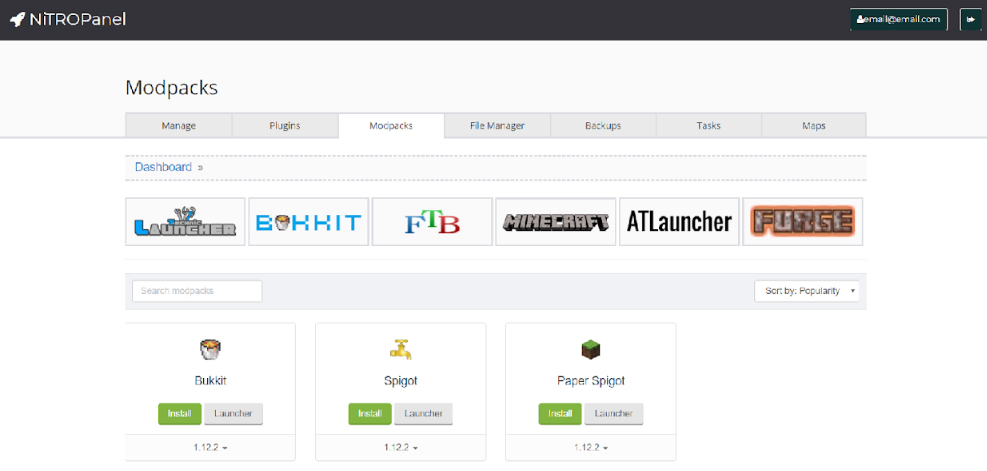987x471 pixels.
Task: Install the Spigot modpack
Action: pyautogui.click(x=369, y=413)
